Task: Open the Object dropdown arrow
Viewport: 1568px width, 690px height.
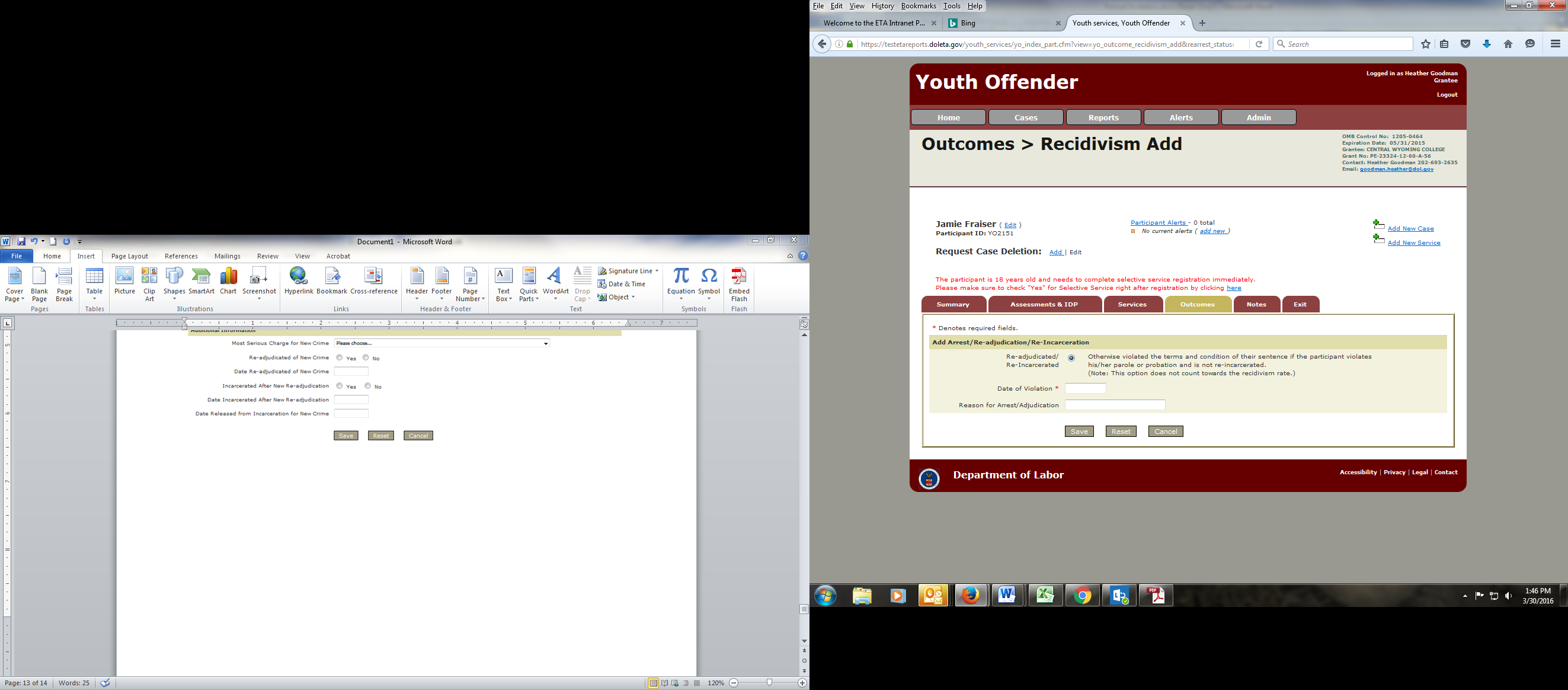Action: pos(633,297)
